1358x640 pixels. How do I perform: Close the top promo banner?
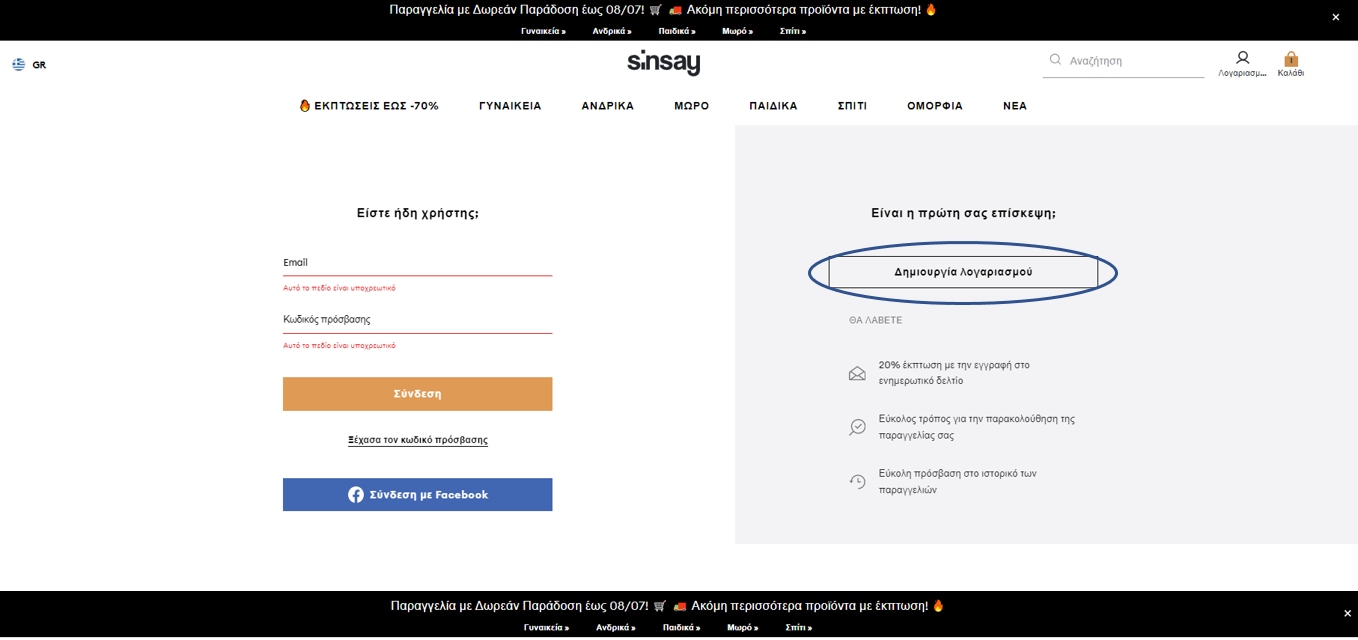pyautogui.click(x=1335, y=17)
